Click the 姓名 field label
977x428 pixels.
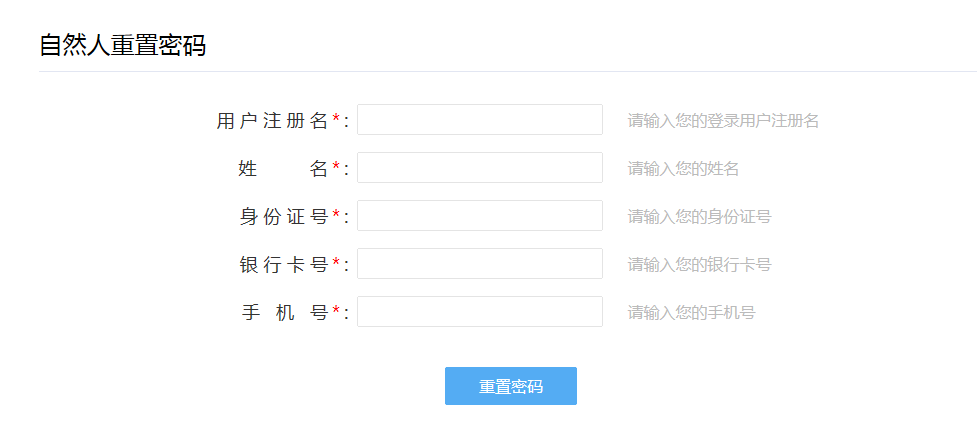(x=284, y=169)
